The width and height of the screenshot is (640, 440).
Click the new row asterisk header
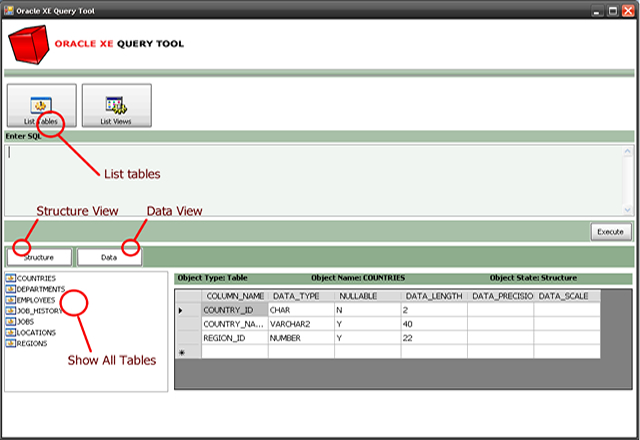pyautogui.click(x=188, y=352)
